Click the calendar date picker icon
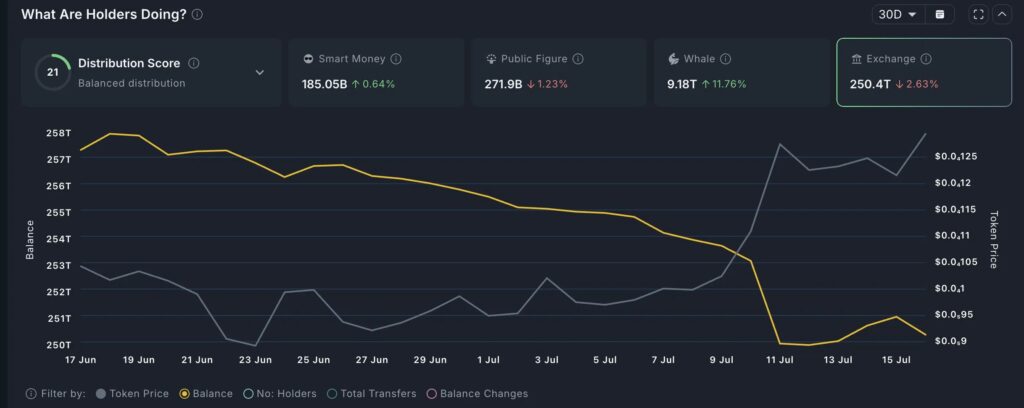The image size is (1024, 408). 939,15
